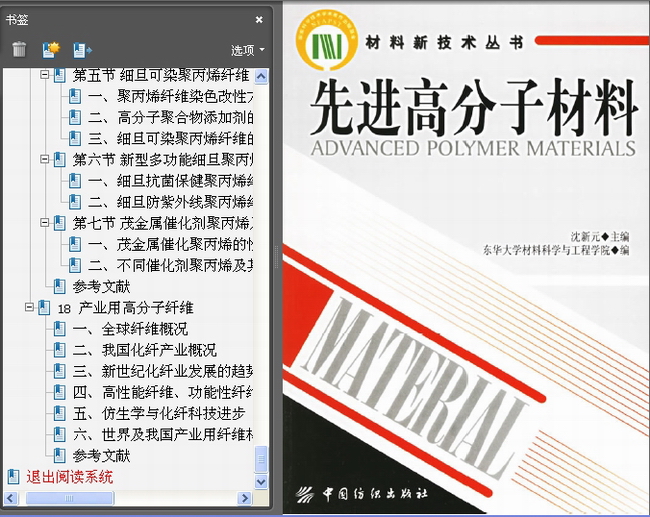
Task: Open the 选项 options dropdown
Action: 247,50
